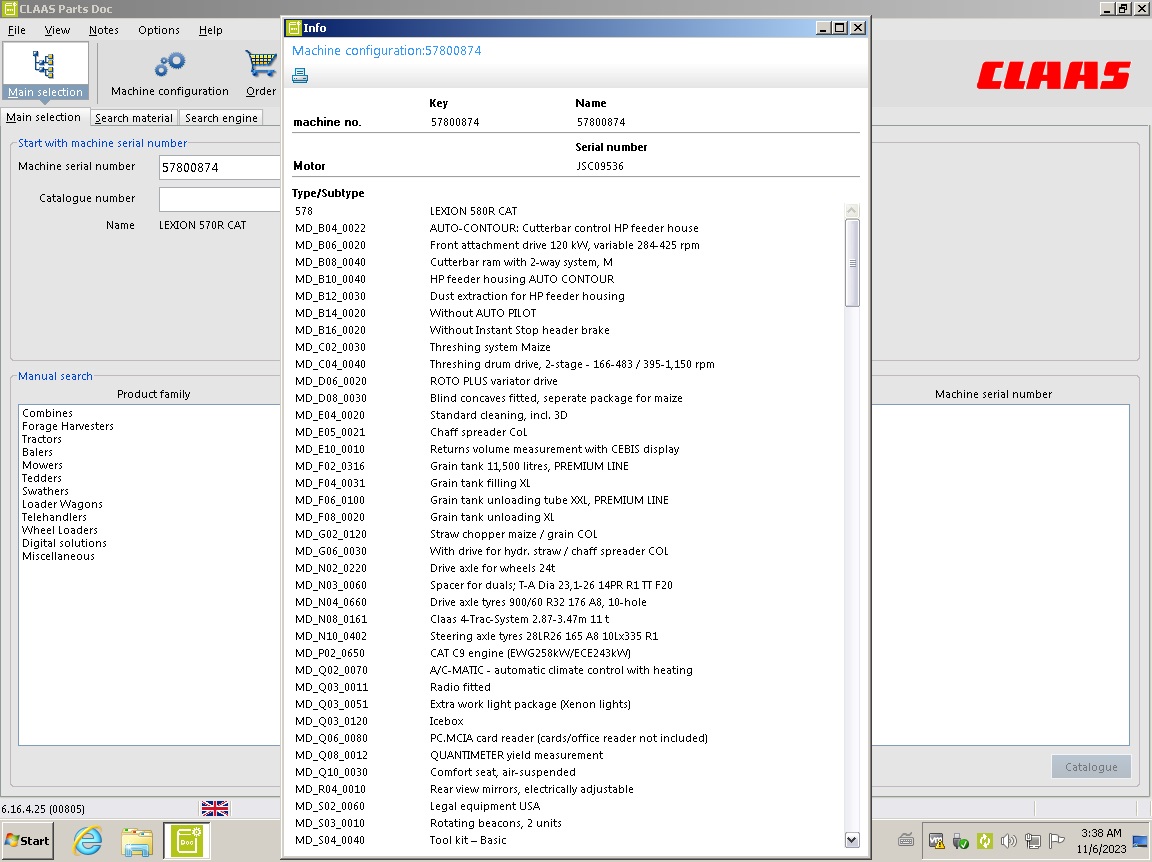Open the Action Center flag tray icon
This screenshot has width=1152, height=862.
pos(1057,841)
